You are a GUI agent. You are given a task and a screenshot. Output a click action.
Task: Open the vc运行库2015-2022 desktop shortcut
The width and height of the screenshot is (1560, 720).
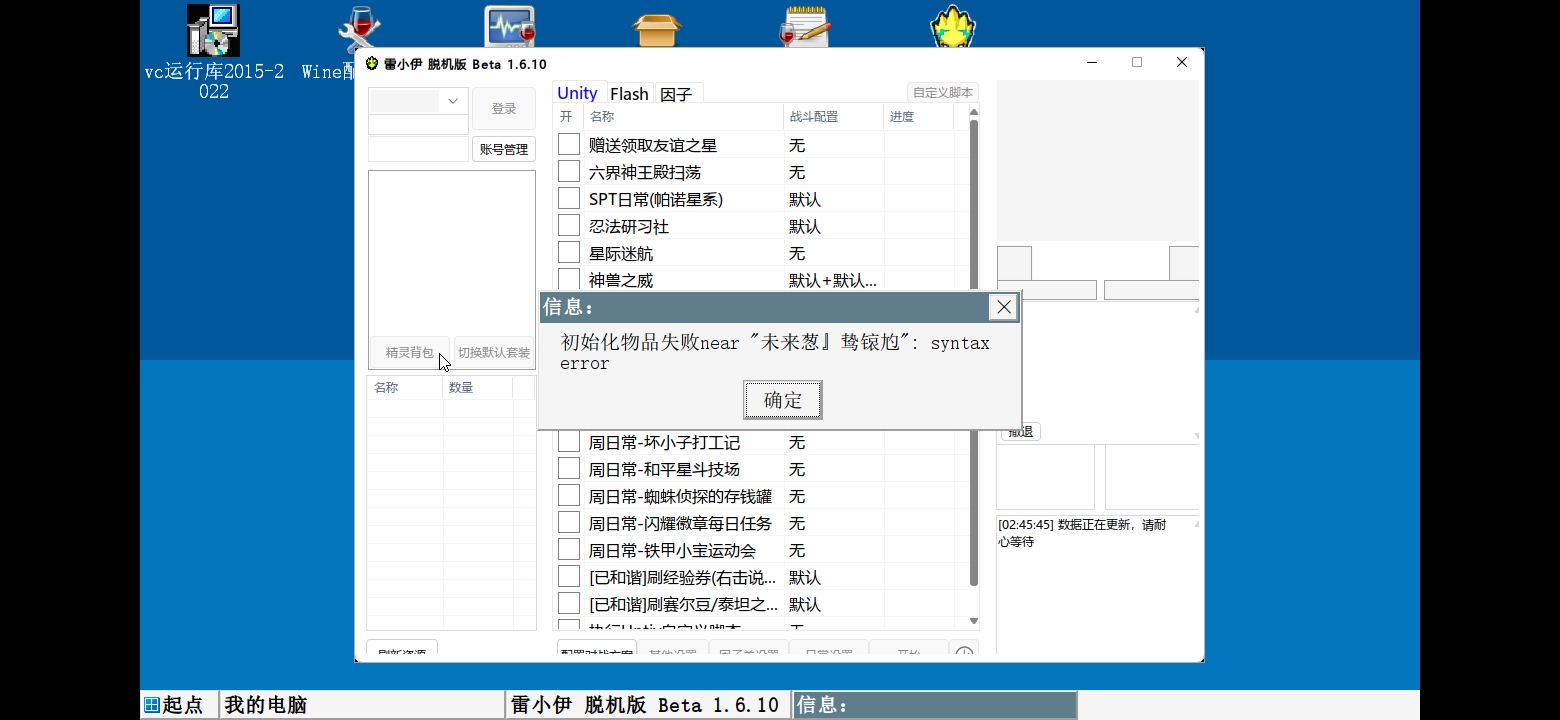[x=212, y=30]
